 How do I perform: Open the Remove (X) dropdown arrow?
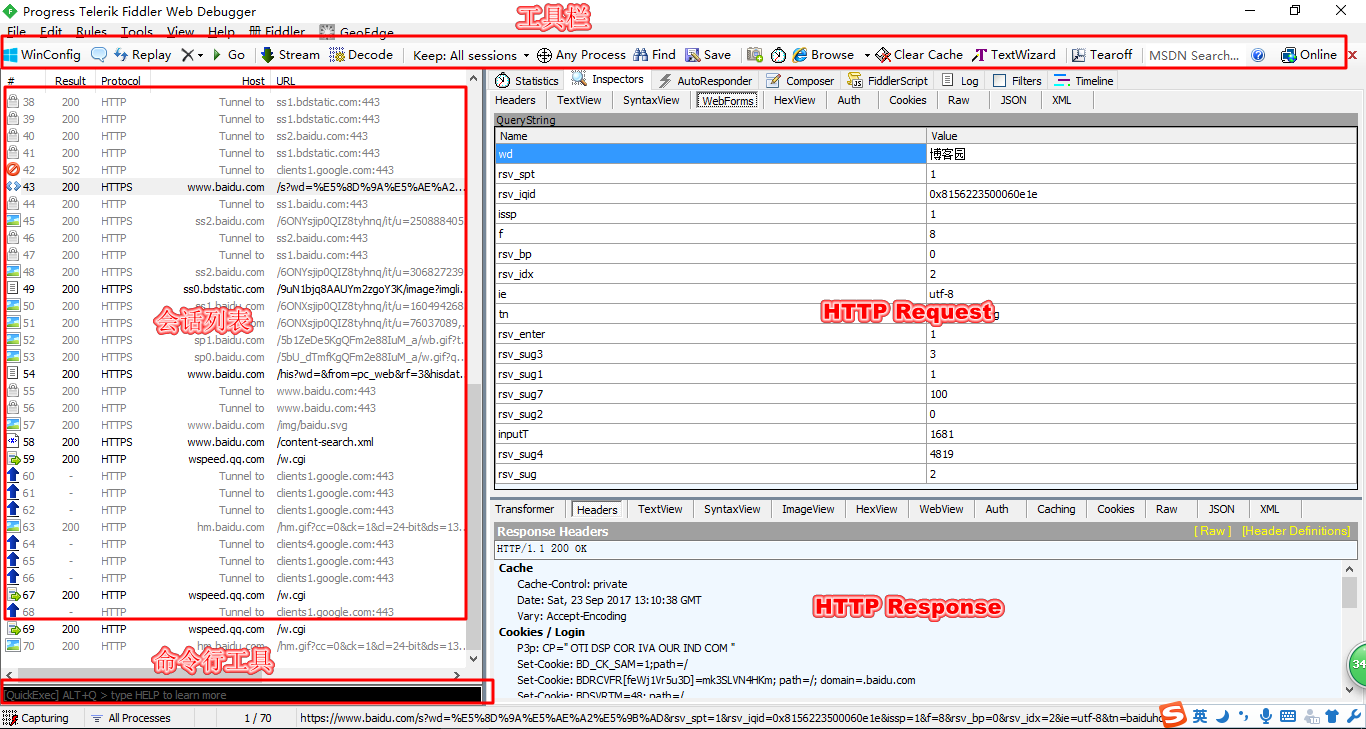[x=200, y=55]
